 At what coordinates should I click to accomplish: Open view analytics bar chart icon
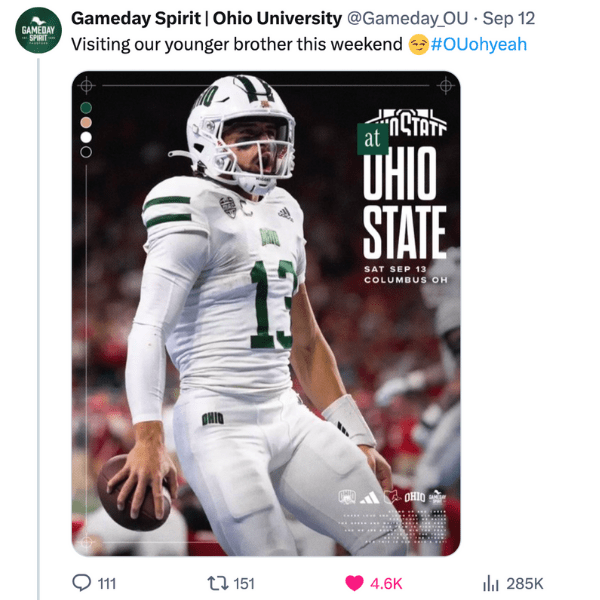491,583
